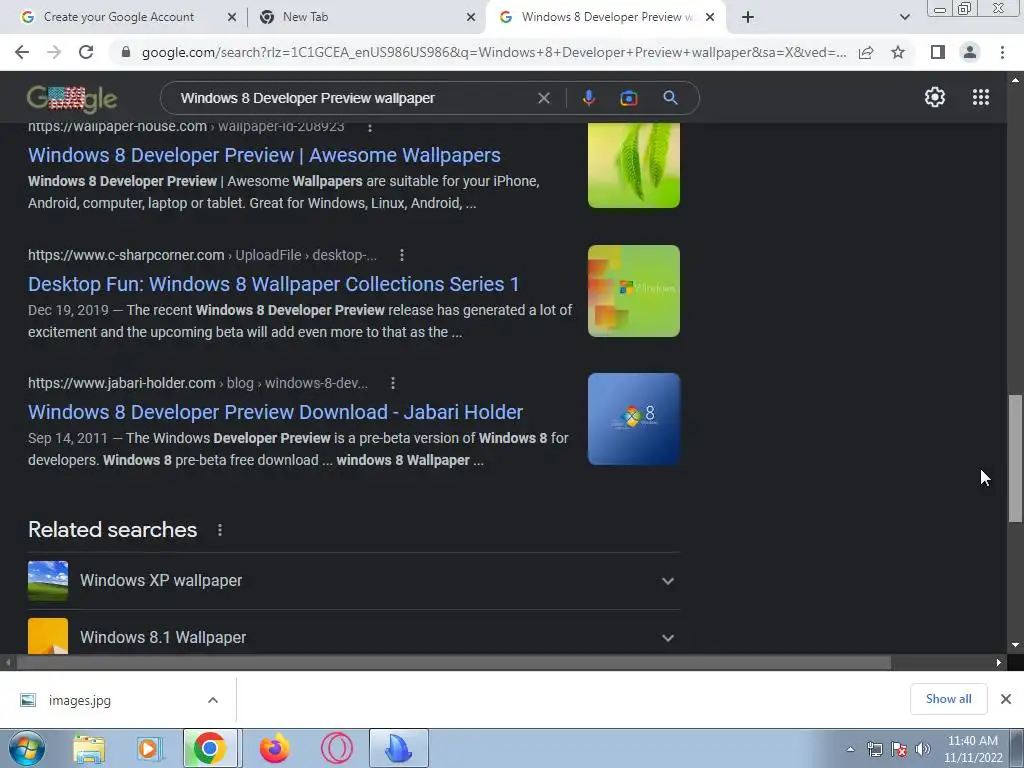Share this page from the address bar
Image resolution: width=1024 pixels, height=768 pixels.
(866, 52)
